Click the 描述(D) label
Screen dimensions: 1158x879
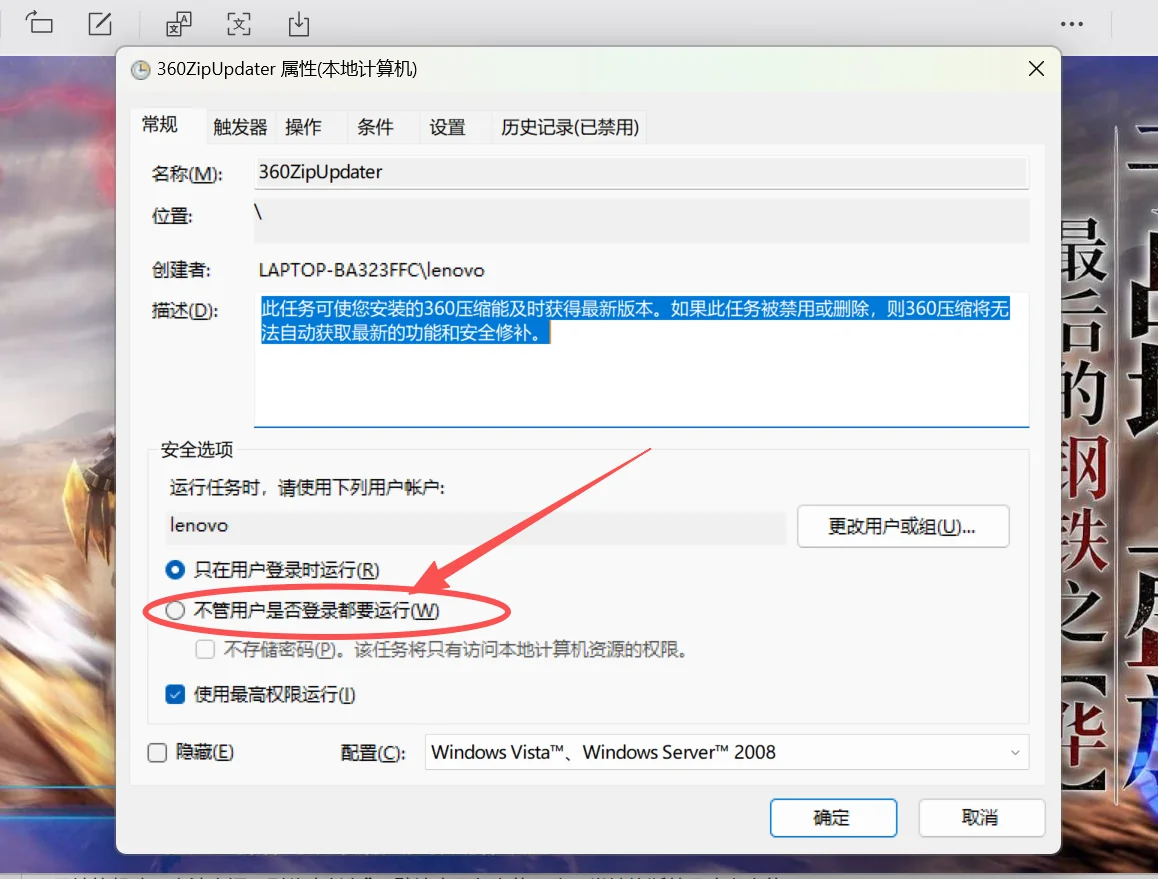(185, 311)
